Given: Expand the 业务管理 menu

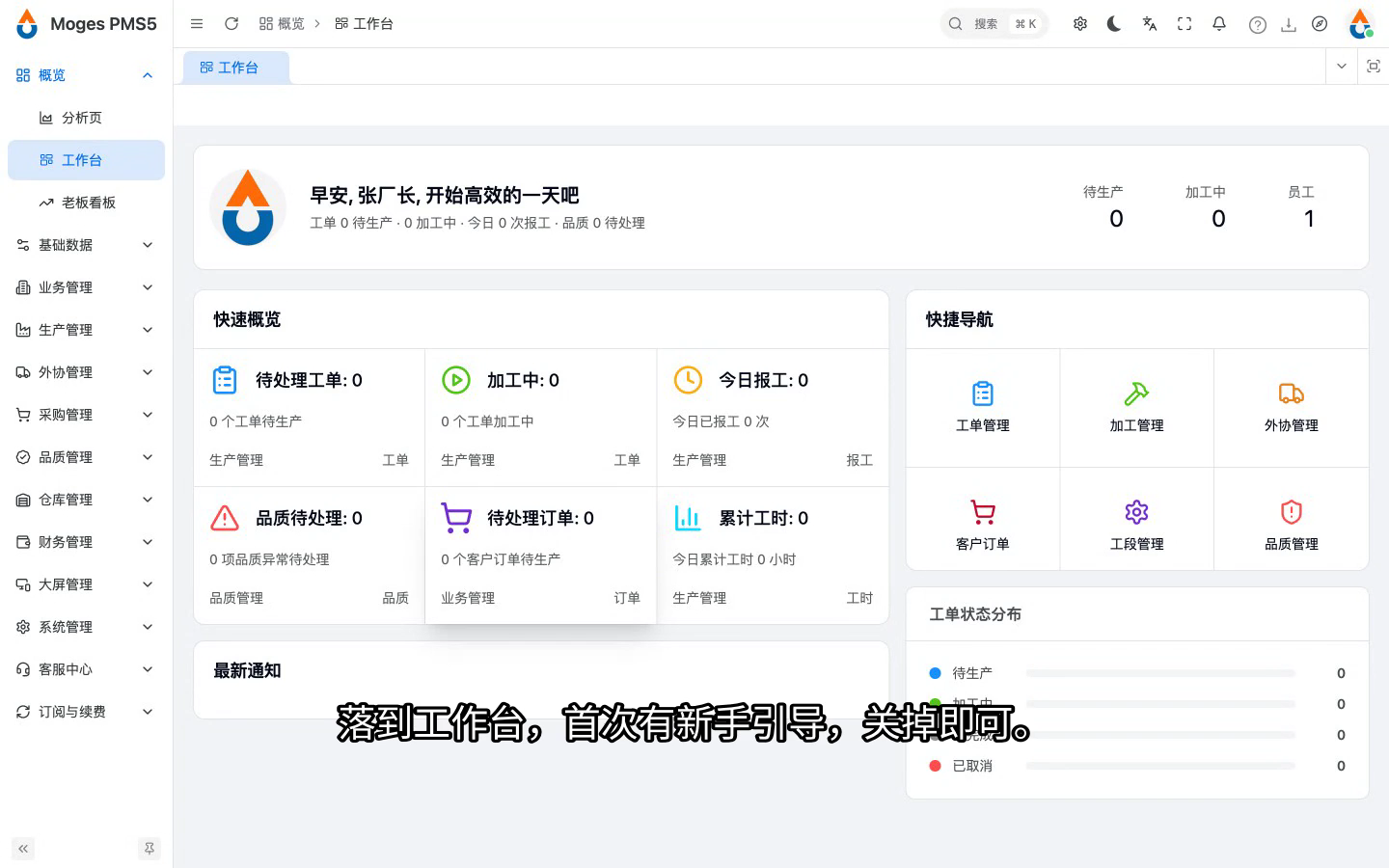Looking at the screenshot, I should [86, 287].
